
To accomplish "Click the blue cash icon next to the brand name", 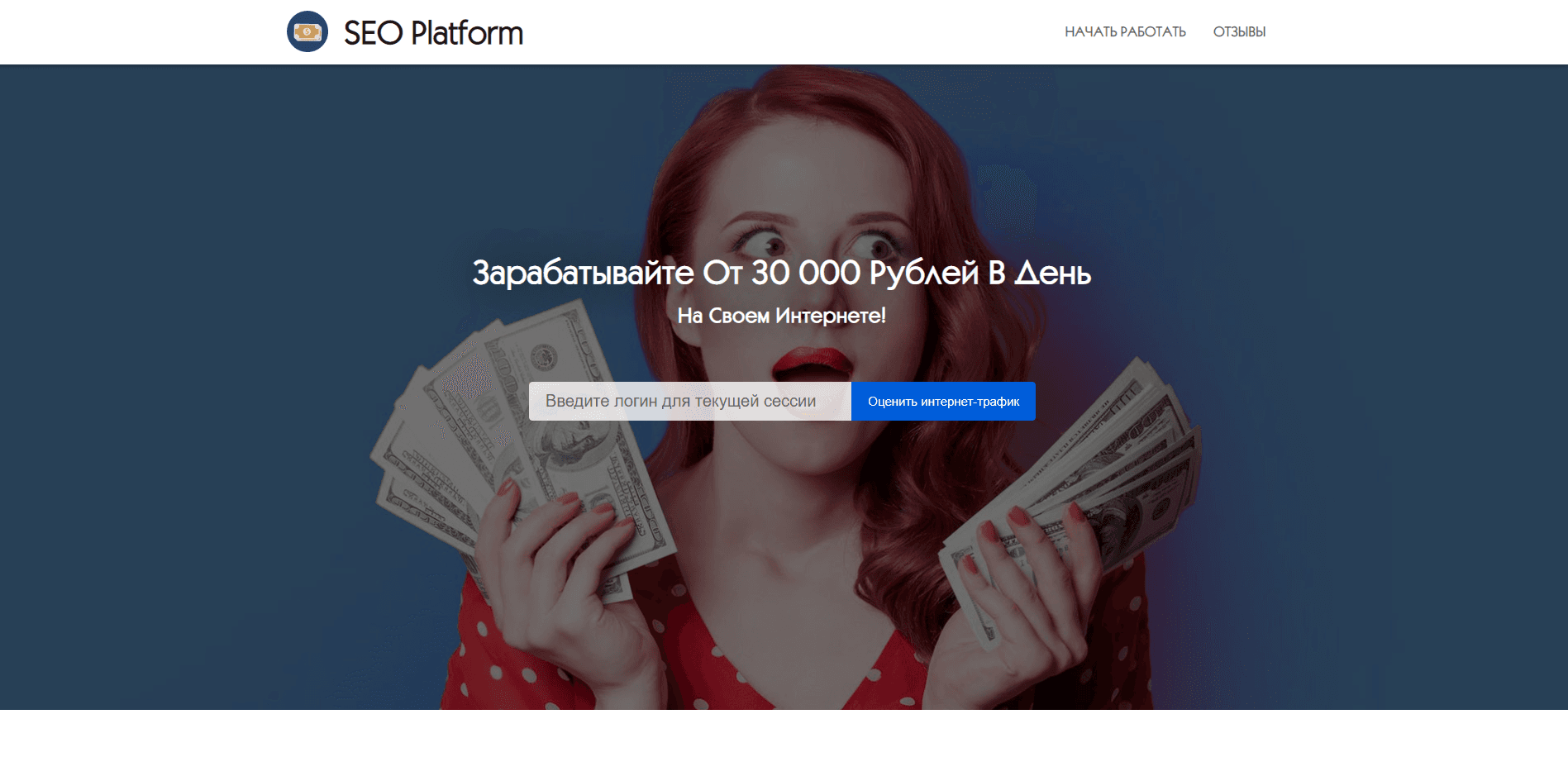I will [308, 31].
